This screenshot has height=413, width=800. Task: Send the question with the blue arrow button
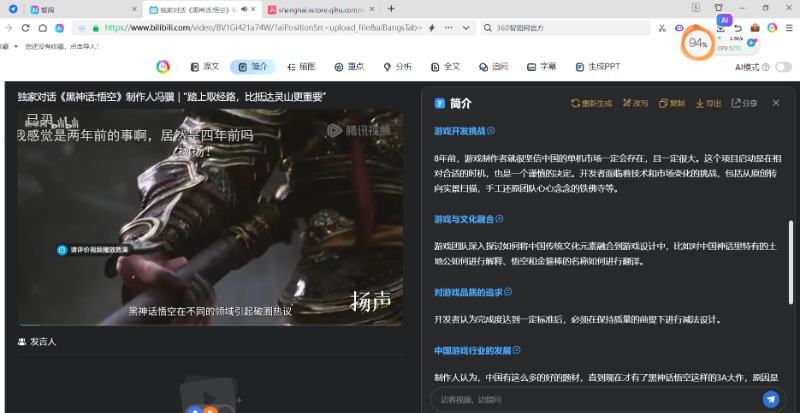click(770, 399)
